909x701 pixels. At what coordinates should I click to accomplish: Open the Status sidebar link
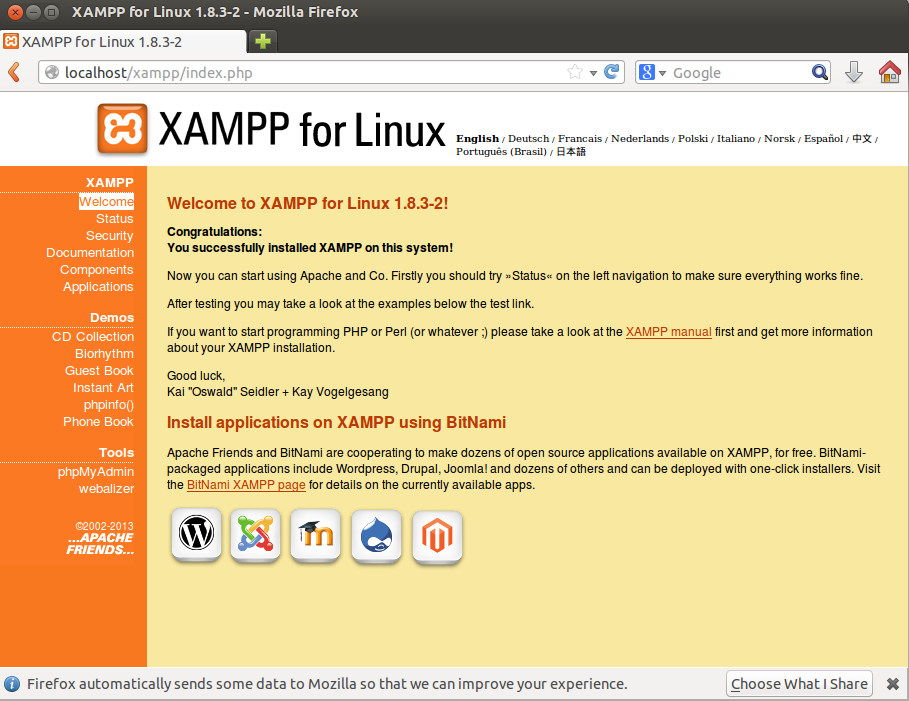click(115, 219)
